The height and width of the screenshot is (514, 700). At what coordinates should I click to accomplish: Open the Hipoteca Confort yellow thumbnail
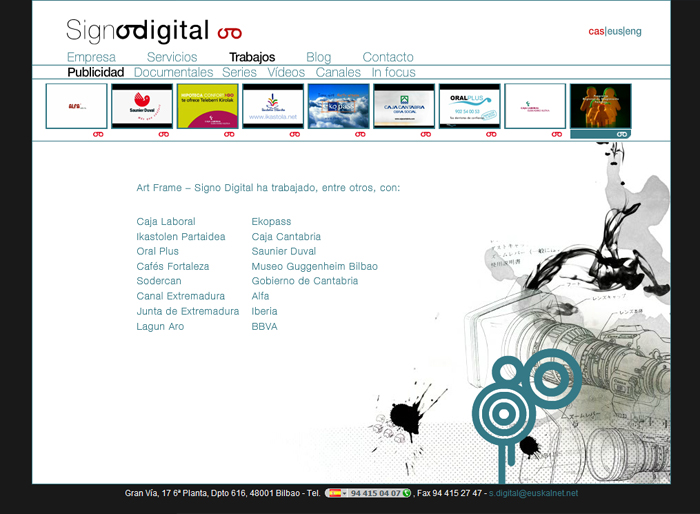(208, 106)
